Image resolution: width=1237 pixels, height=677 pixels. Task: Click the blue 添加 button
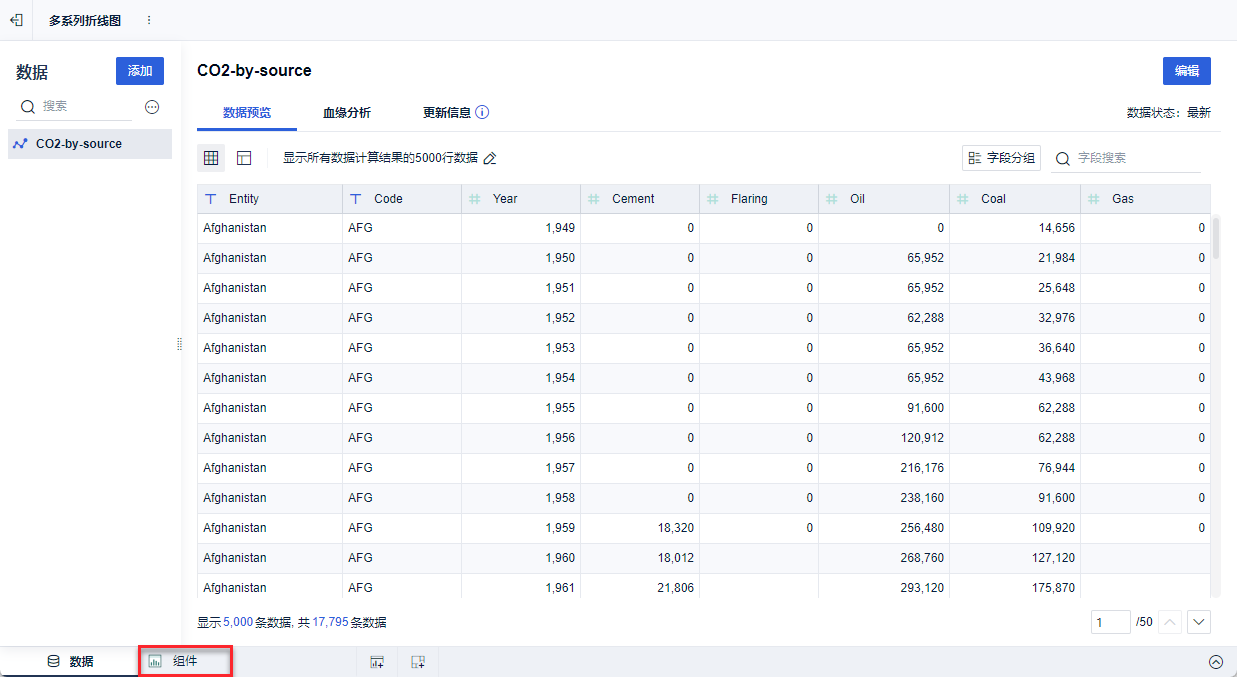tap(140, 71)
